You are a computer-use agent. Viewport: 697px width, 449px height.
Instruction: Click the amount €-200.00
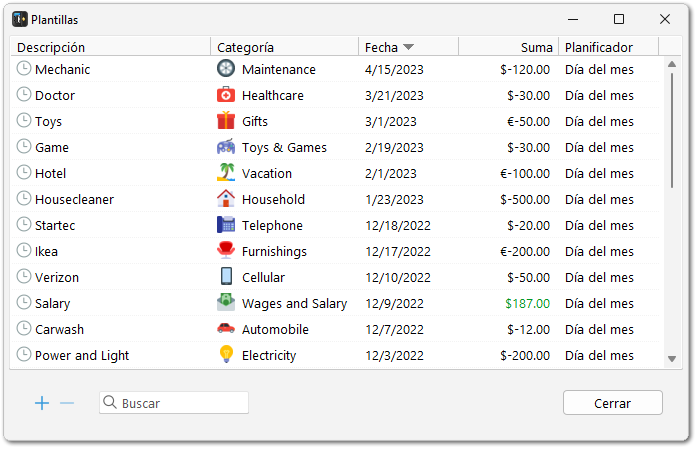point(525,252)
